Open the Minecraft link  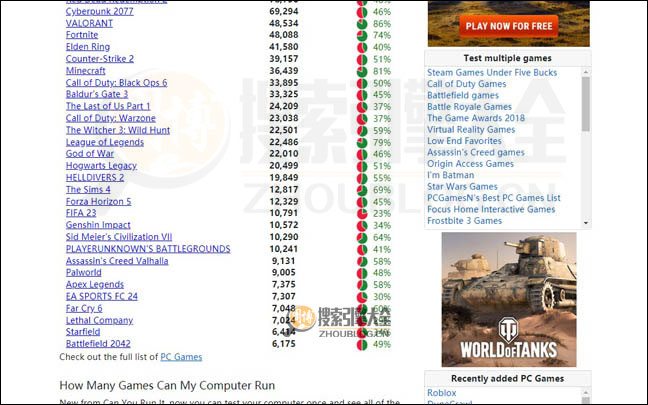tap(86, 71)
